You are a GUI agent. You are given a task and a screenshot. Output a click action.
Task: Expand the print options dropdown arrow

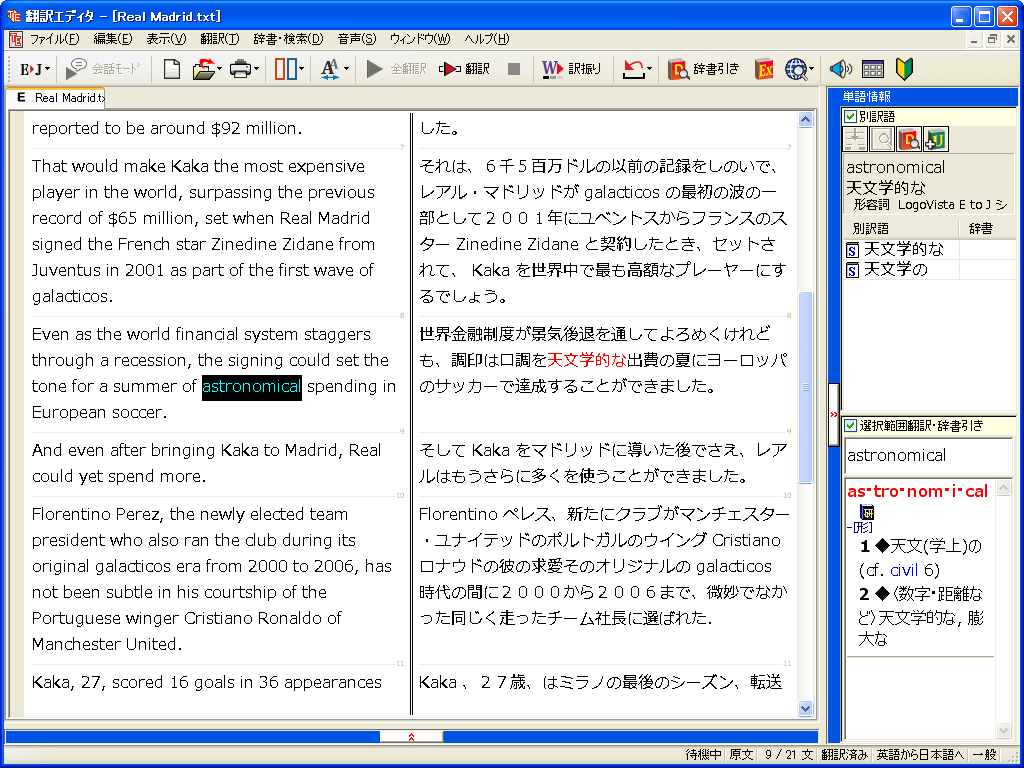256,69
